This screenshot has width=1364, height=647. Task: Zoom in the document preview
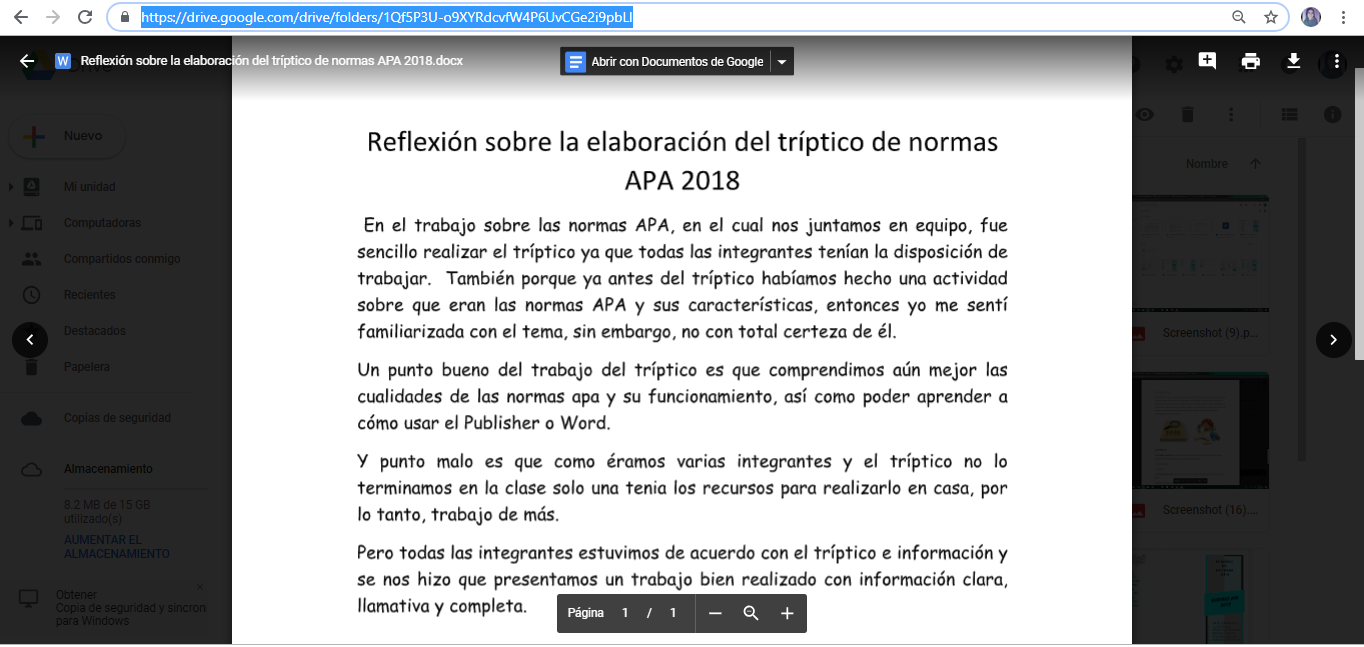click(787, 613)
